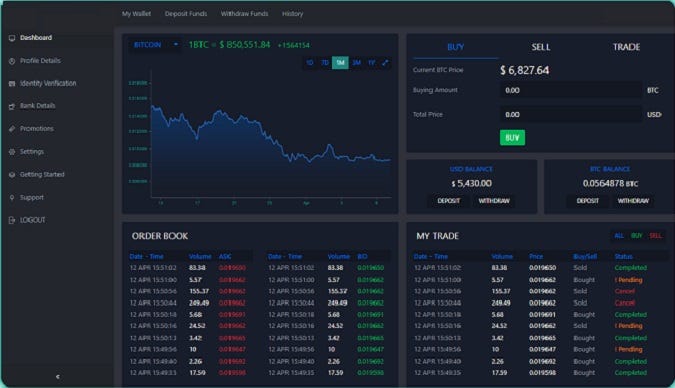
Task: Click the Bank Details sidebar icon
Action: point(12,106)
